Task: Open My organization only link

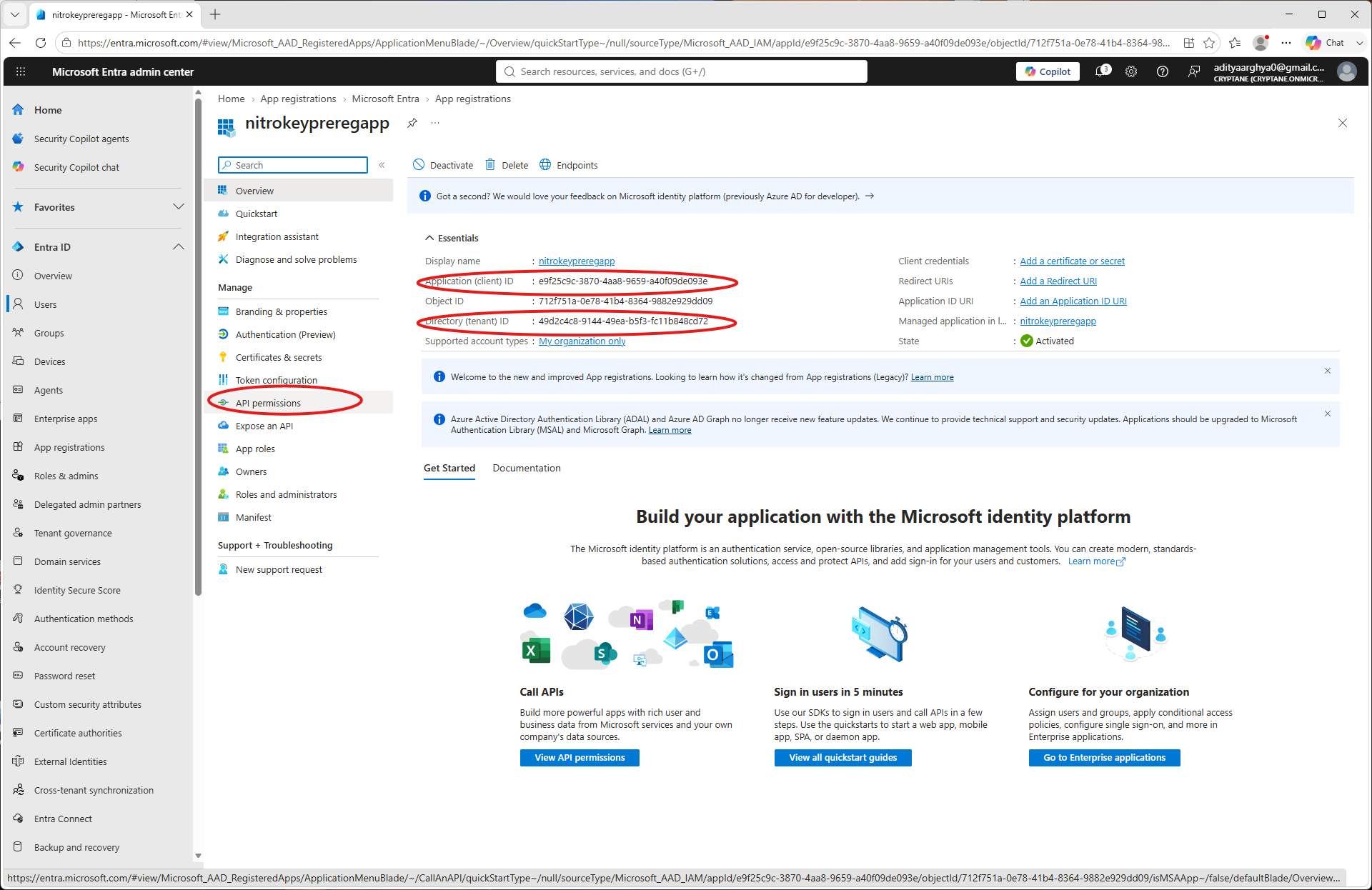Action: coord(582,341)
